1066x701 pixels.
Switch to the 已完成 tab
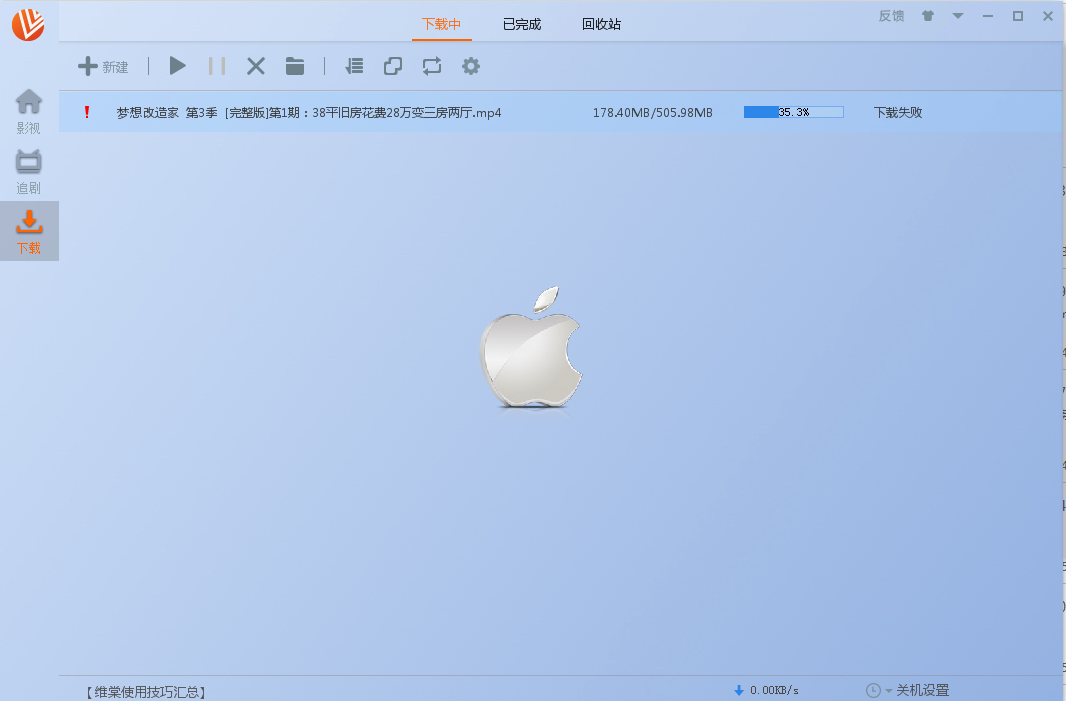tap(521, 24)
